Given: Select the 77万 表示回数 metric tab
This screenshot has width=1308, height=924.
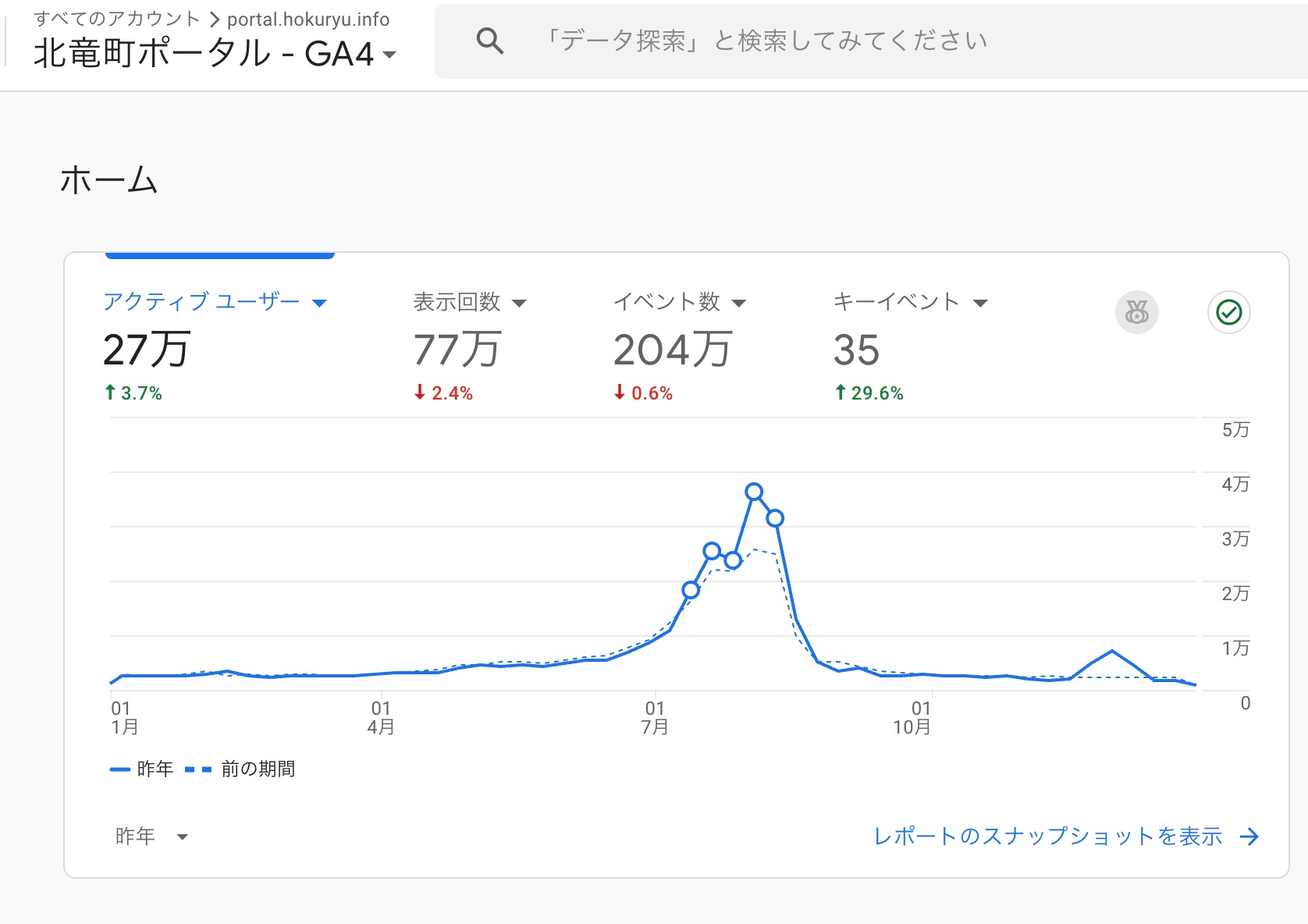Looking at the screenshot, I should 457,350.
